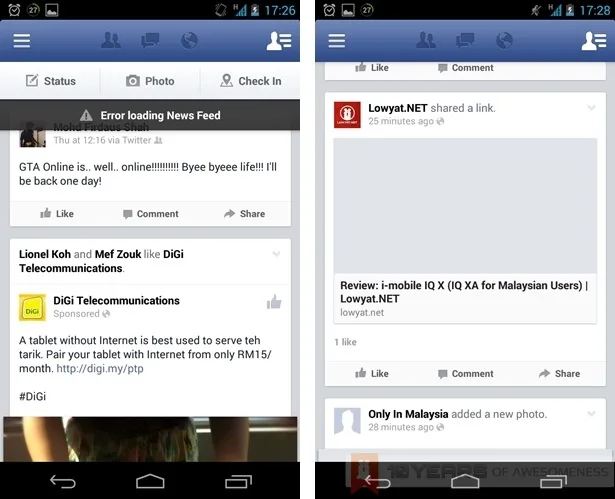
Task: Like the Lowyat.NET shared link
Action: (372, 373)
